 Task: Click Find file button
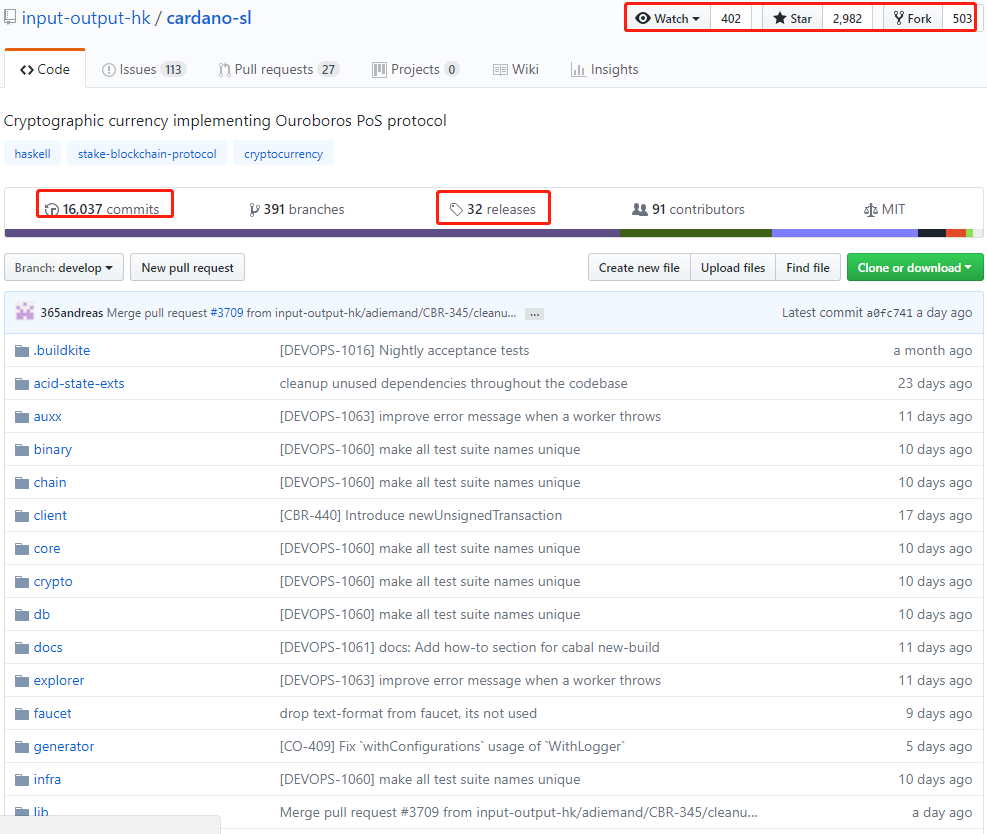[808, 268]
